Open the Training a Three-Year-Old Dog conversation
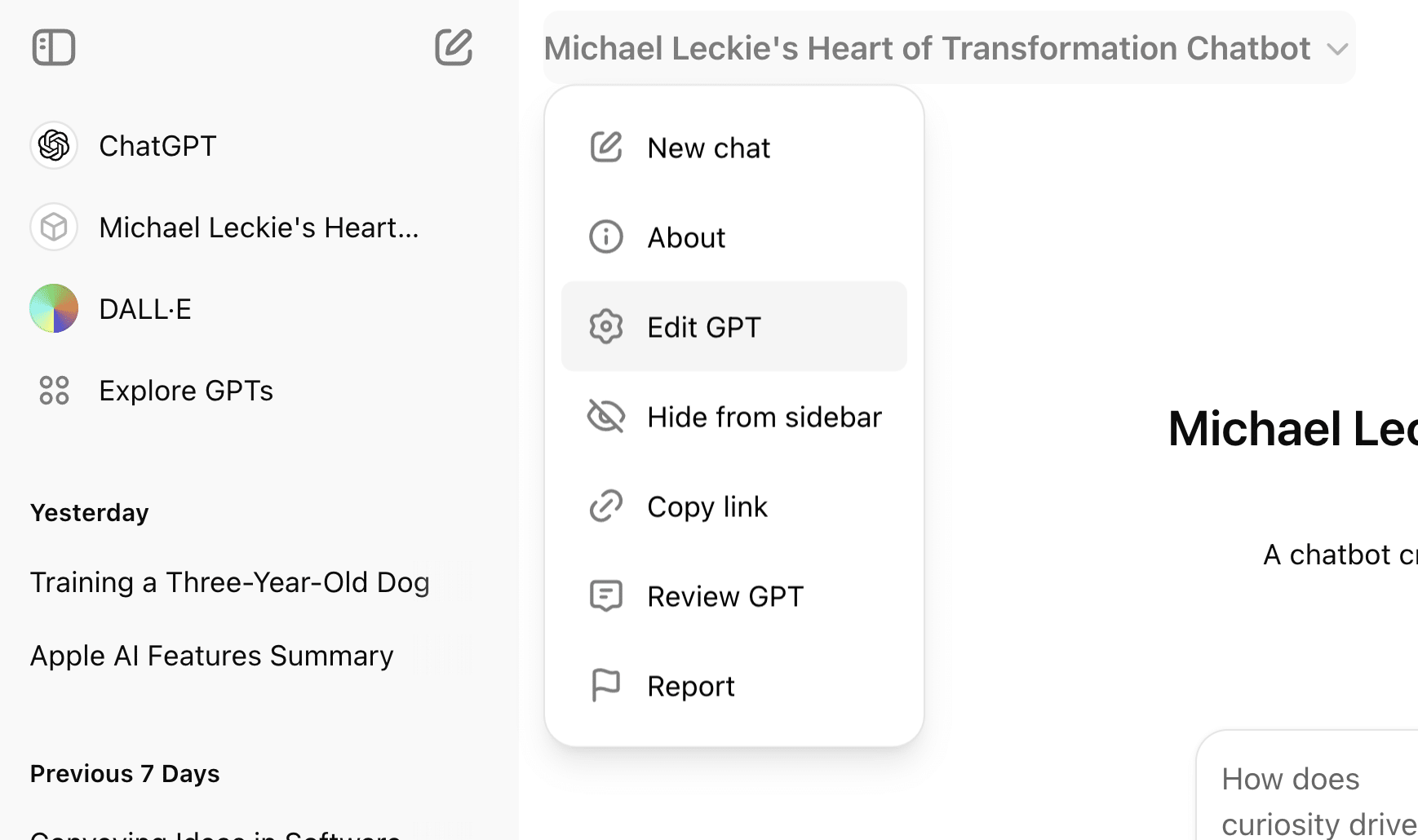1418x840 pixels. tap(230, 582)
